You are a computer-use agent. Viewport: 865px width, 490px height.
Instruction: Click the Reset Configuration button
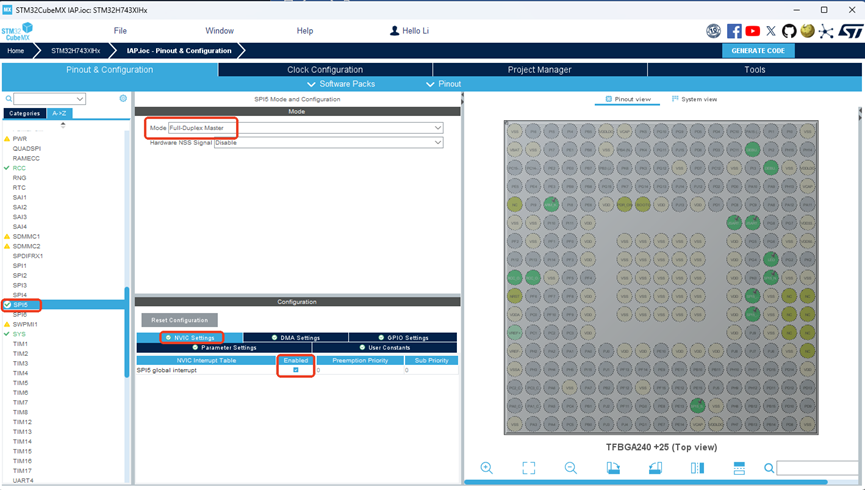[180, 320]
